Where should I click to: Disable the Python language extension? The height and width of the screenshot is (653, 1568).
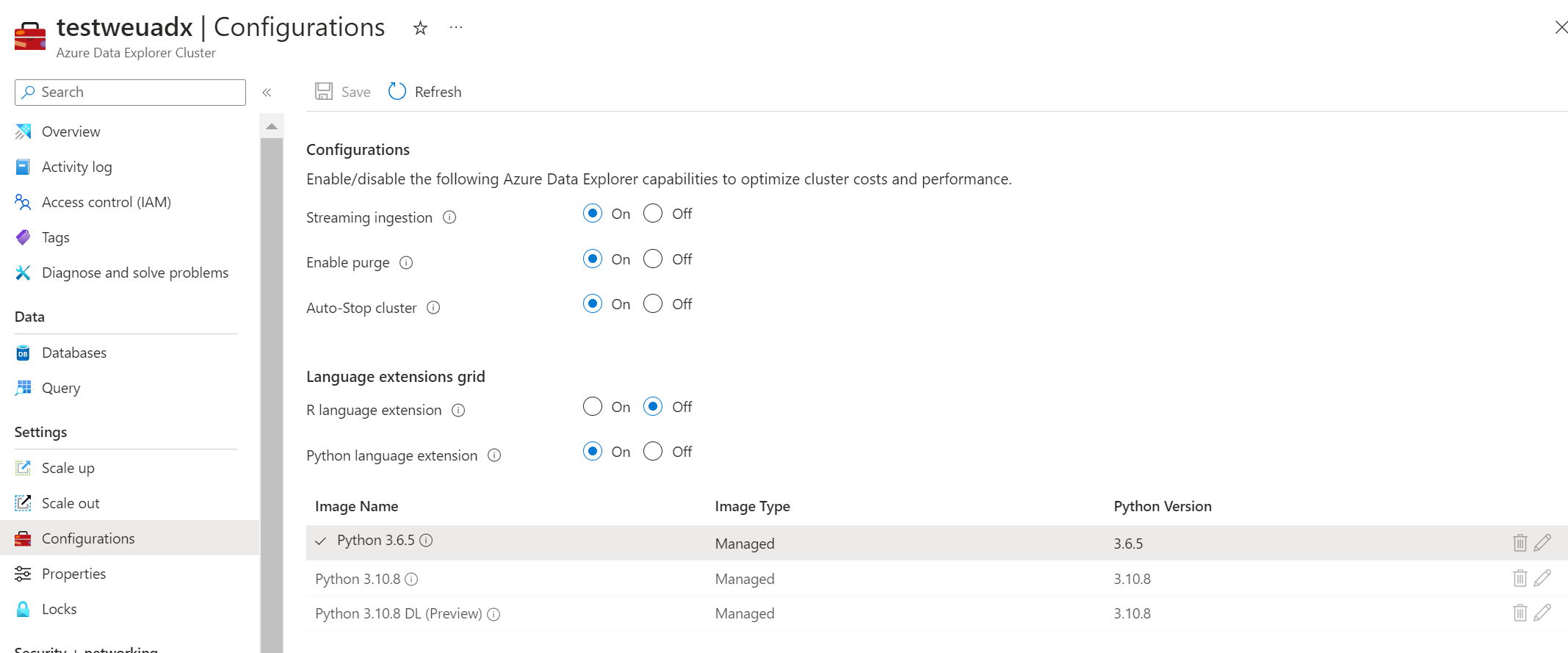coord(653,452)
